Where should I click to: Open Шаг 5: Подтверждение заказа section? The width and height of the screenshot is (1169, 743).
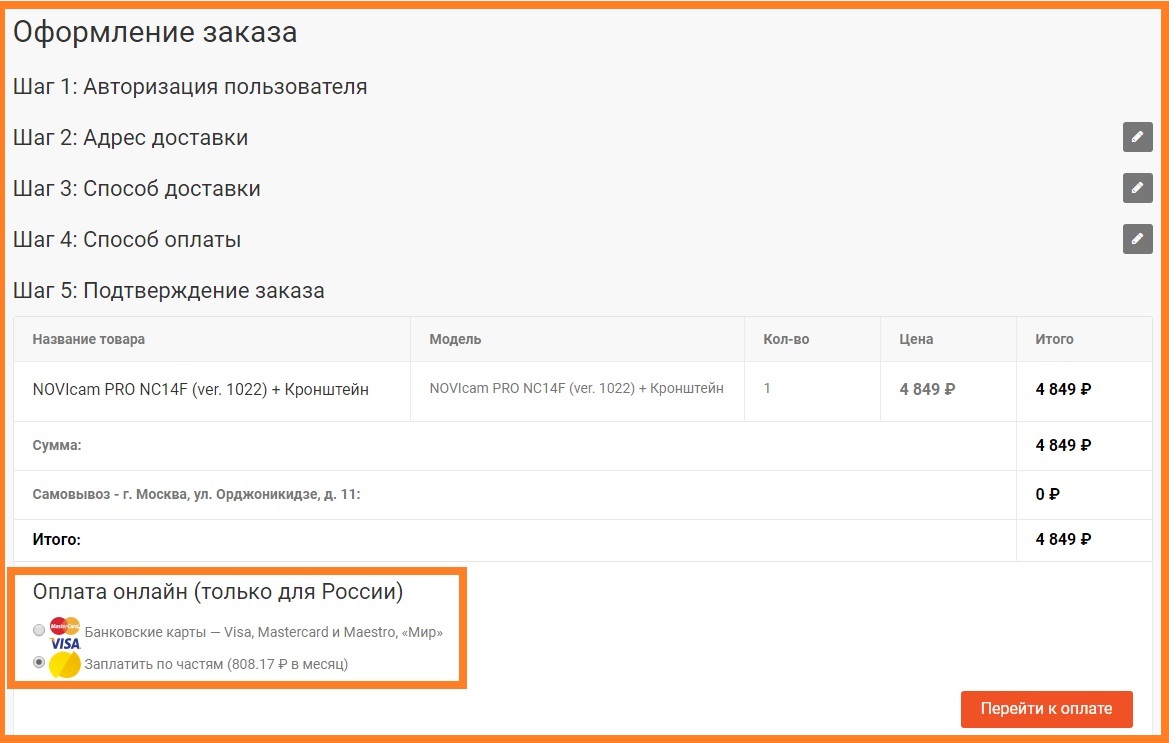coord(168,291)
